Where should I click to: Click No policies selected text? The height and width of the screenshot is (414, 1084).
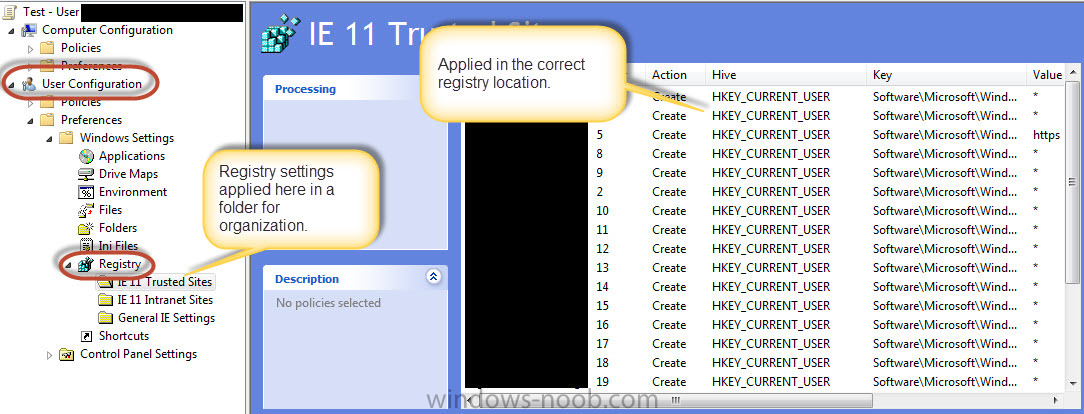pos(328,303)
